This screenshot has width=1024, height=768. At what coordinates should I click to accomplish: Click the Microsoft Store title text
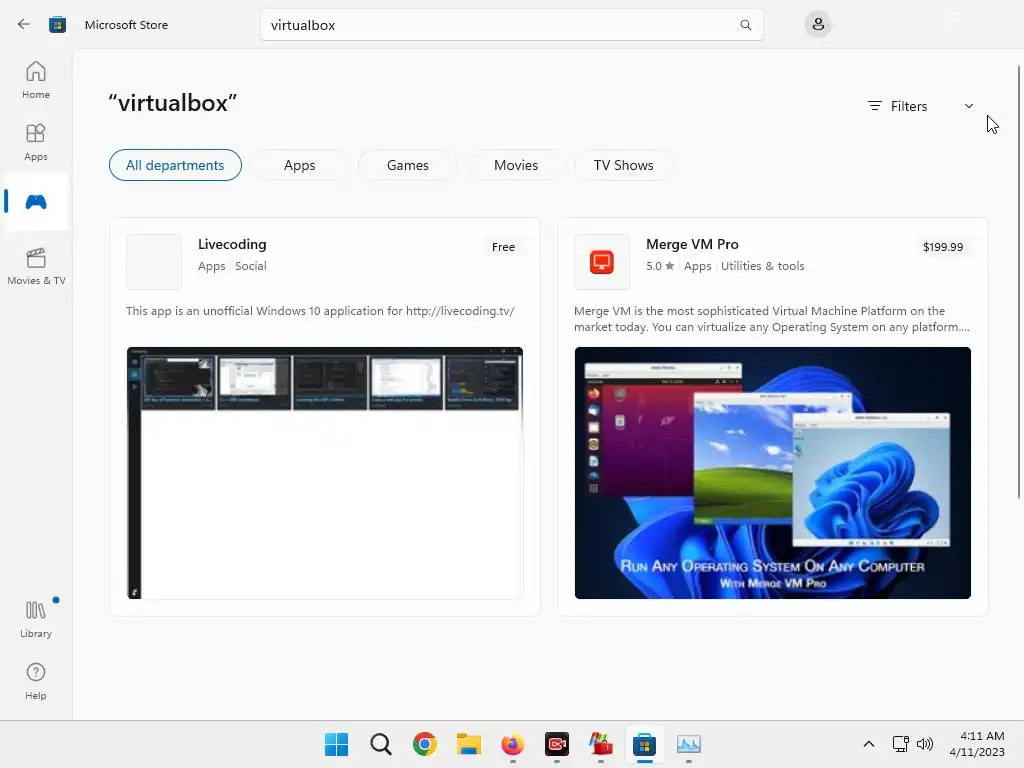coord(126,25)
